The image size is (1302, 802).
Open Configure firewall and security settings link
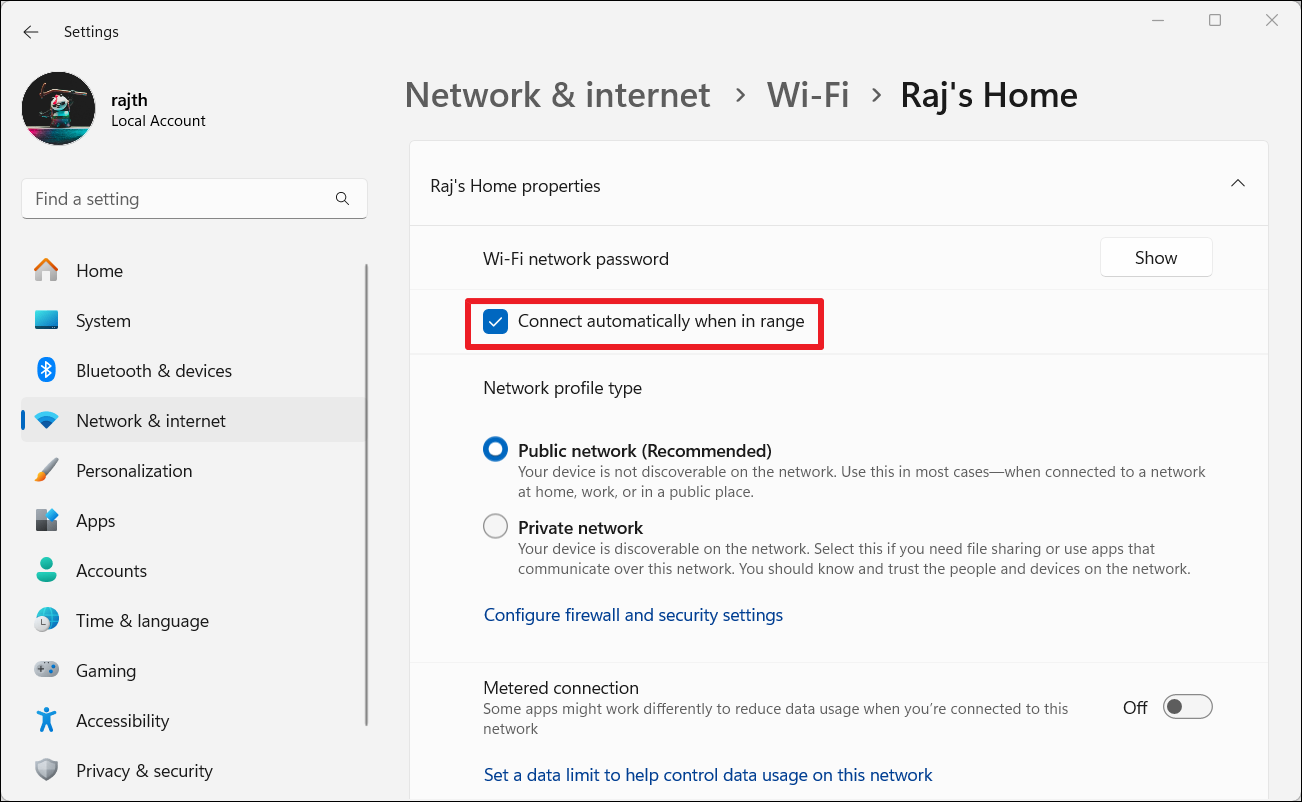tap(633, 615)
